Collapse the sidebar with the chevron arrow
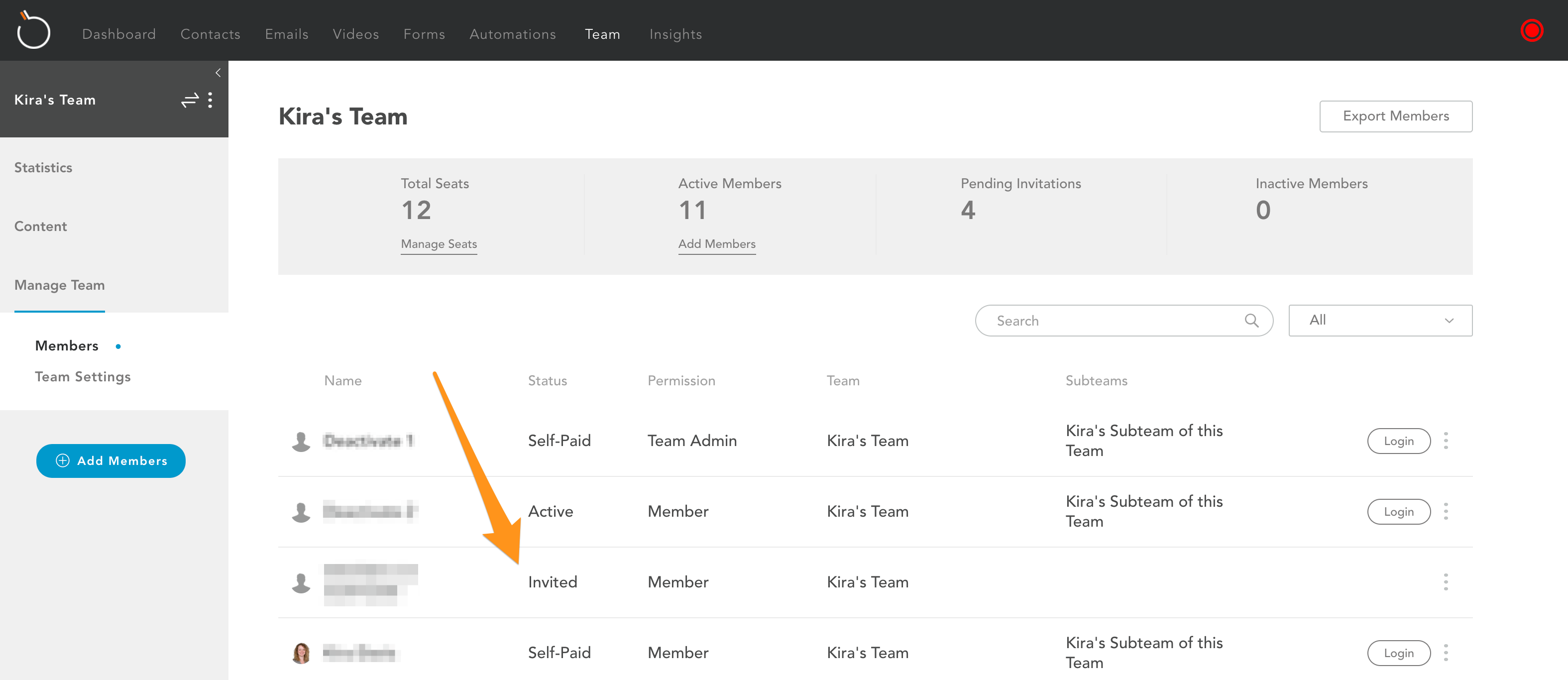This screenshot has width=1568, height=680. click(218, 73)
